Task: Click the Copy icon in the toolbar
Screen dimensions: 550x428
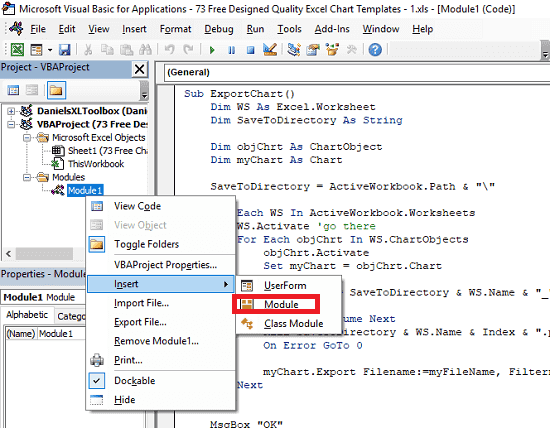Action: click(107, 50)
